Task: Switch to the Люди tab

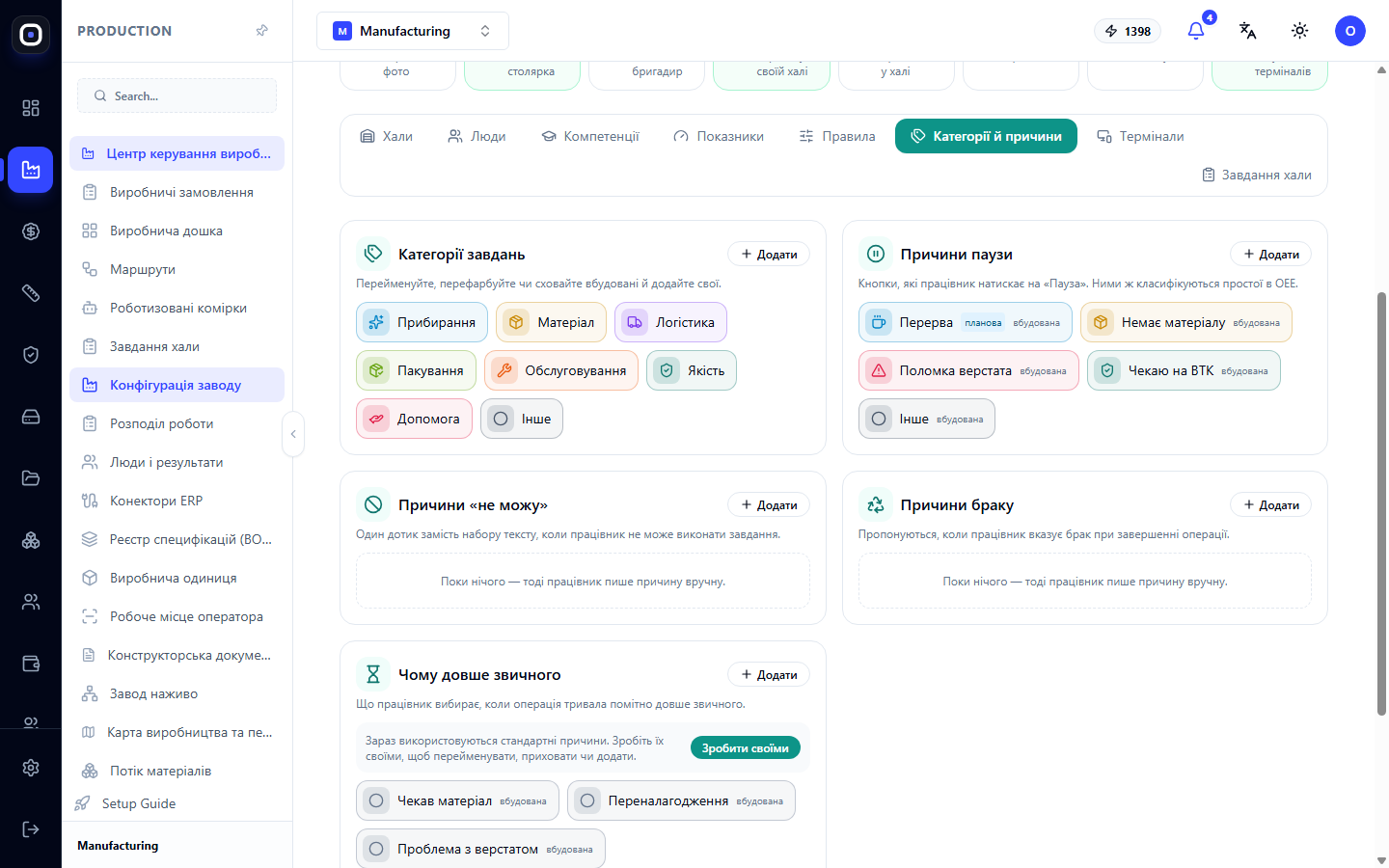Action: (x=477, y=136)
